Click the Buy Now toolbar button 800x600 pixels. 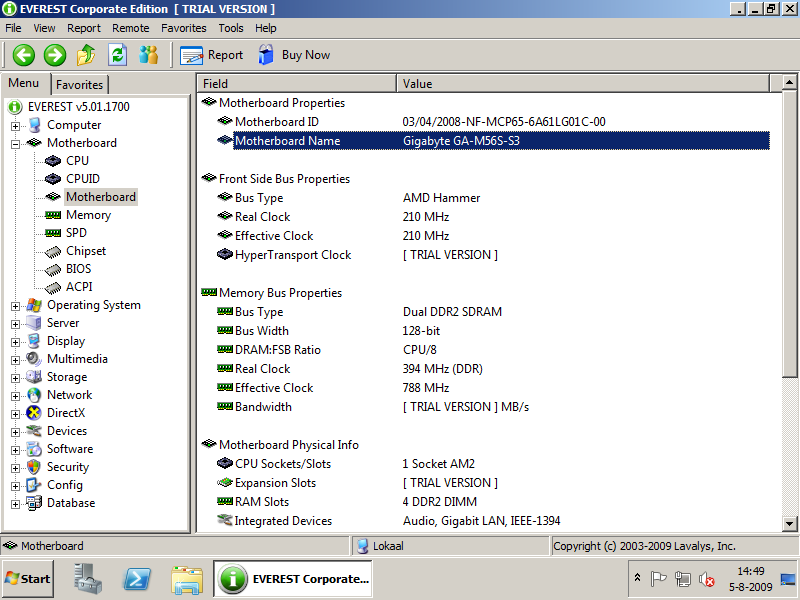tap(294, 55)
